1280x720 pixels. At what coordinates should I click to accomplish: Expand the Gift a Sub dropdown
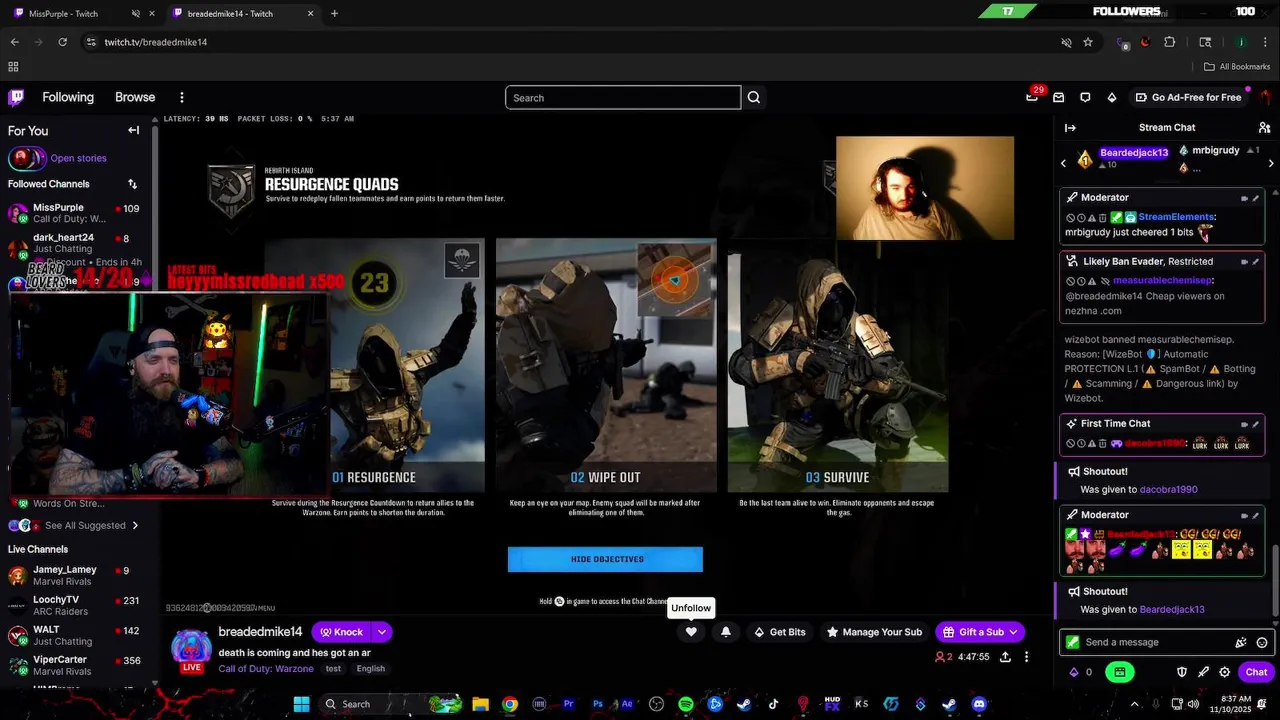click(1013, 632)
